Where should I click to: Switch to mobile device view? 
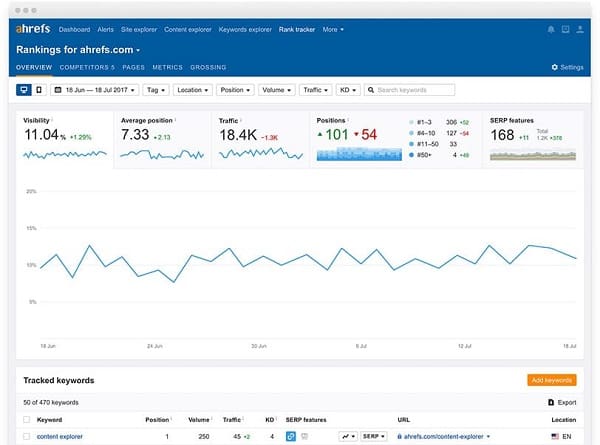pos(39,90)
